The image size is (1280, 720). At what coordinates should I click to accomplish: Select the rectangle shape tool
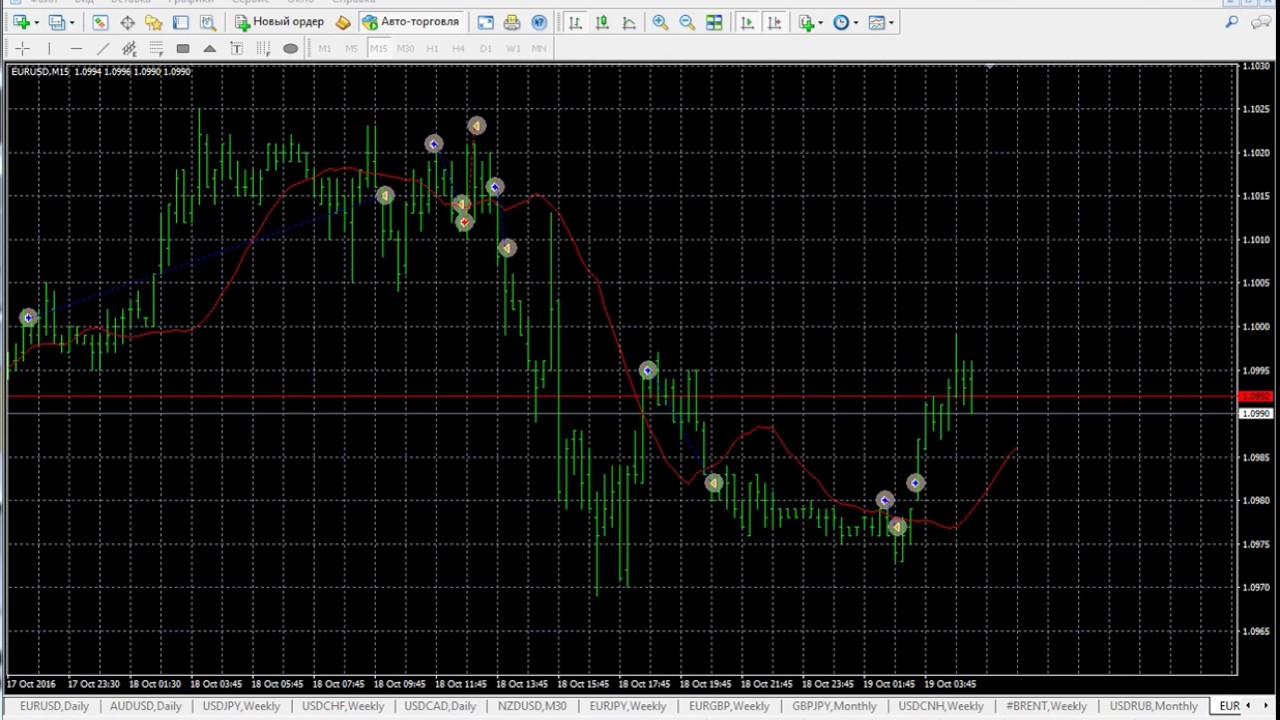click(183, 48)
